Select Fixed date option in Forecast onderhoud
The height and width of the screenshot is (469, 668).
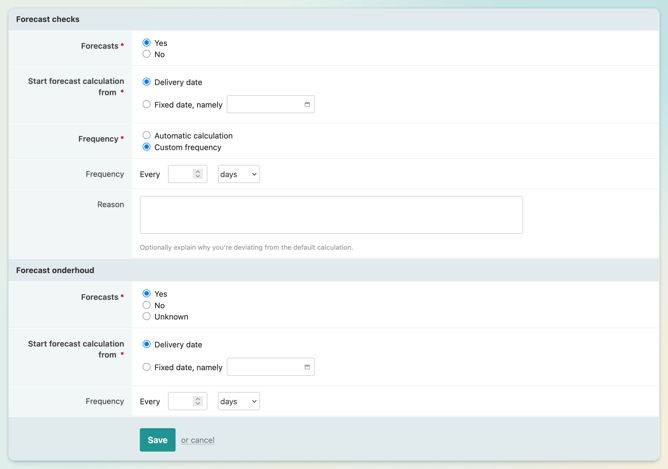147,367
